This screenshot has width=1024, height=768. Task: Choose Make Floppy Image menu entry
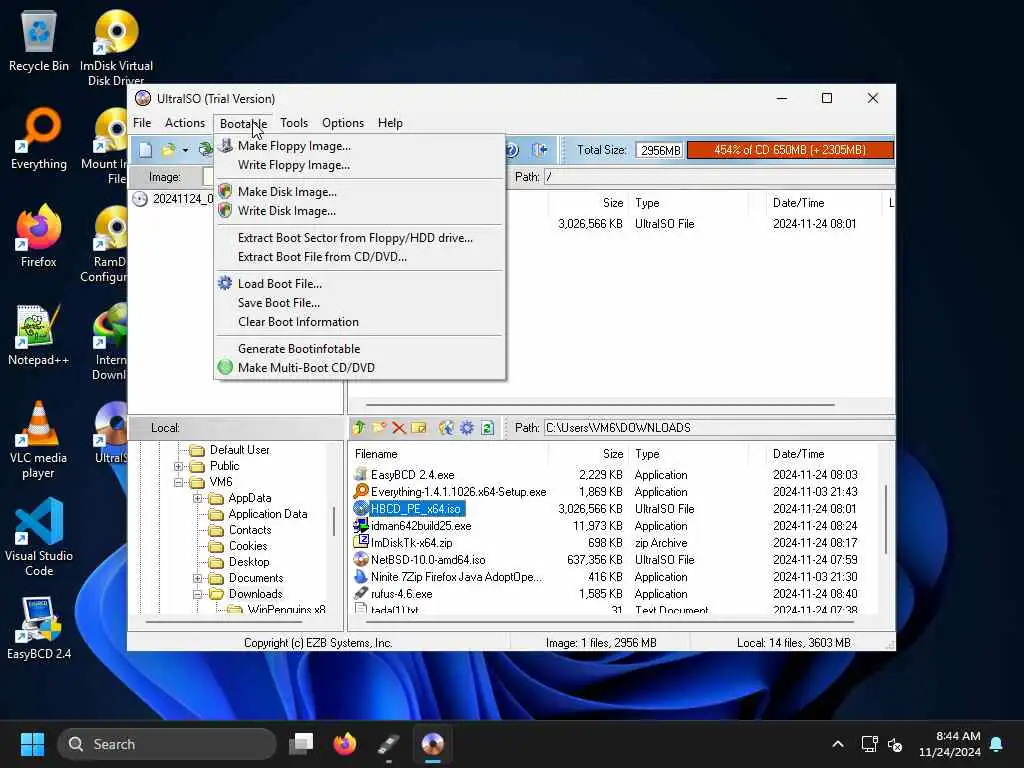pos(360,146)
